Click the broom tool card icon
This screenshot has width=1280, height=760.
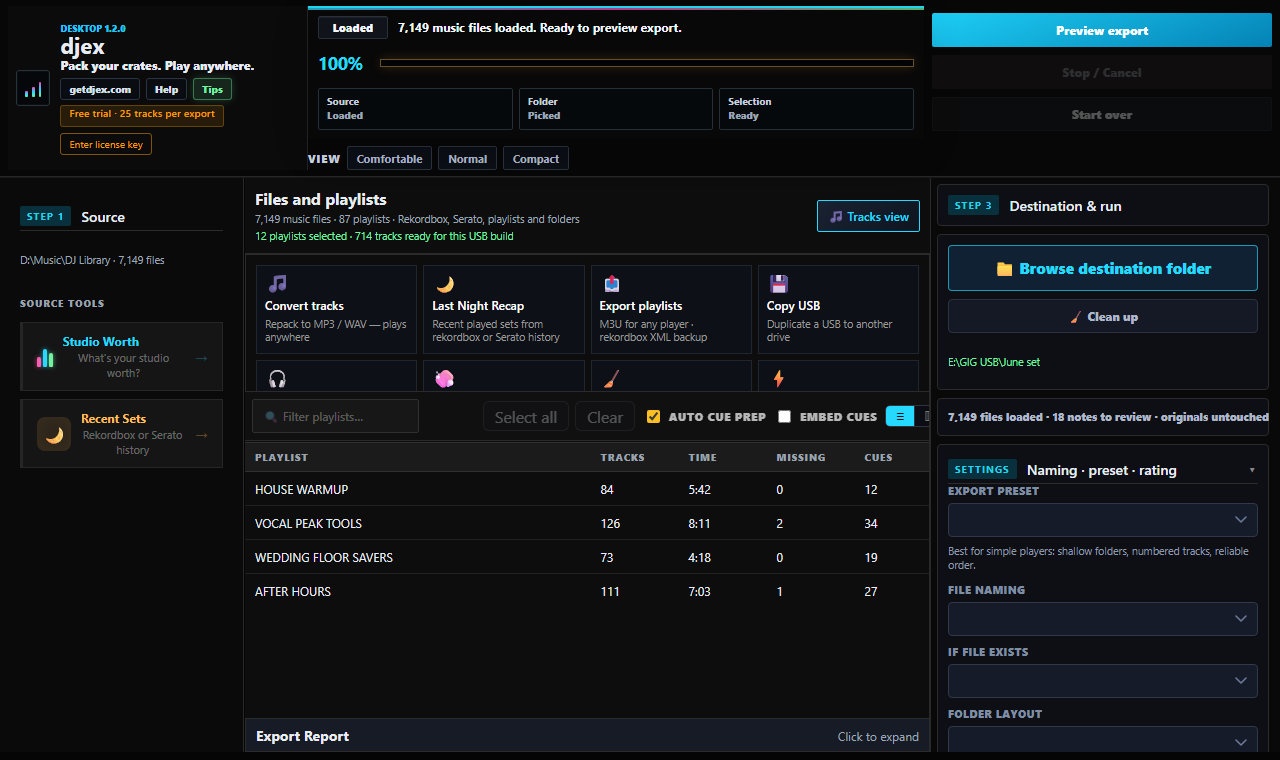pos(612,379)
